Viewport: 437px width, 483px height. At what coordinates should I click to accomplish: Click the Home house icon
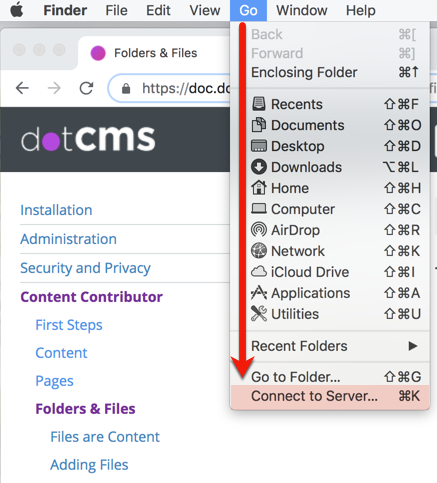(259, 188)
